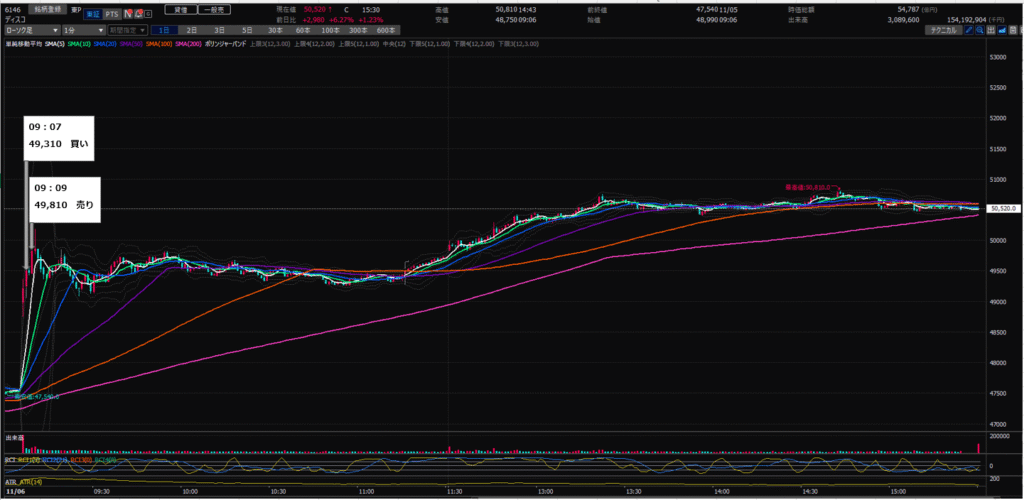Toggle the PTS market button
This screenshot has height=500, width=1024.
click(x=112, y=15)
